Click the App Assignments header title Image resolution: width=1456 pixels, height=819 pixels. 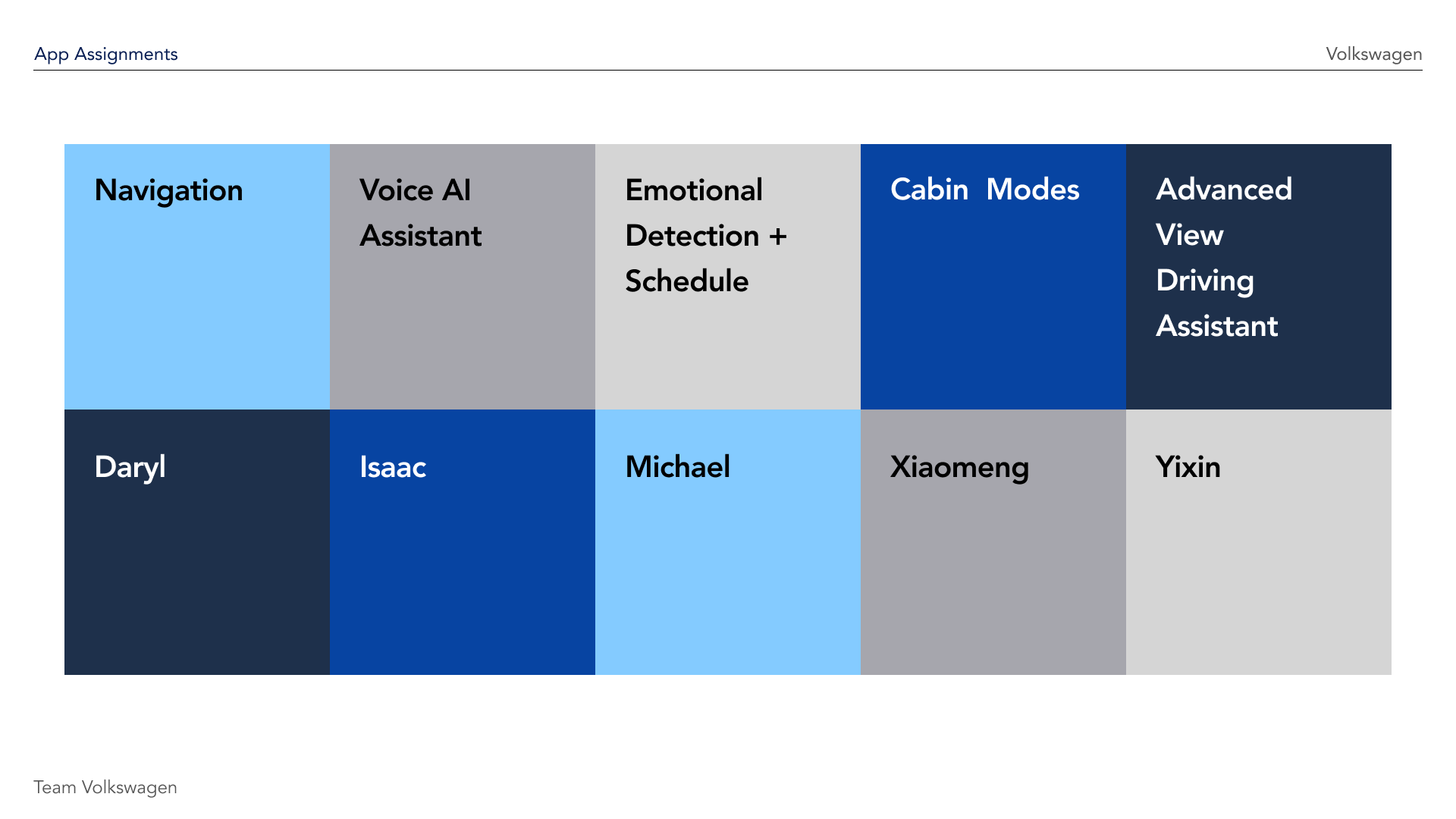coord(105,54)
